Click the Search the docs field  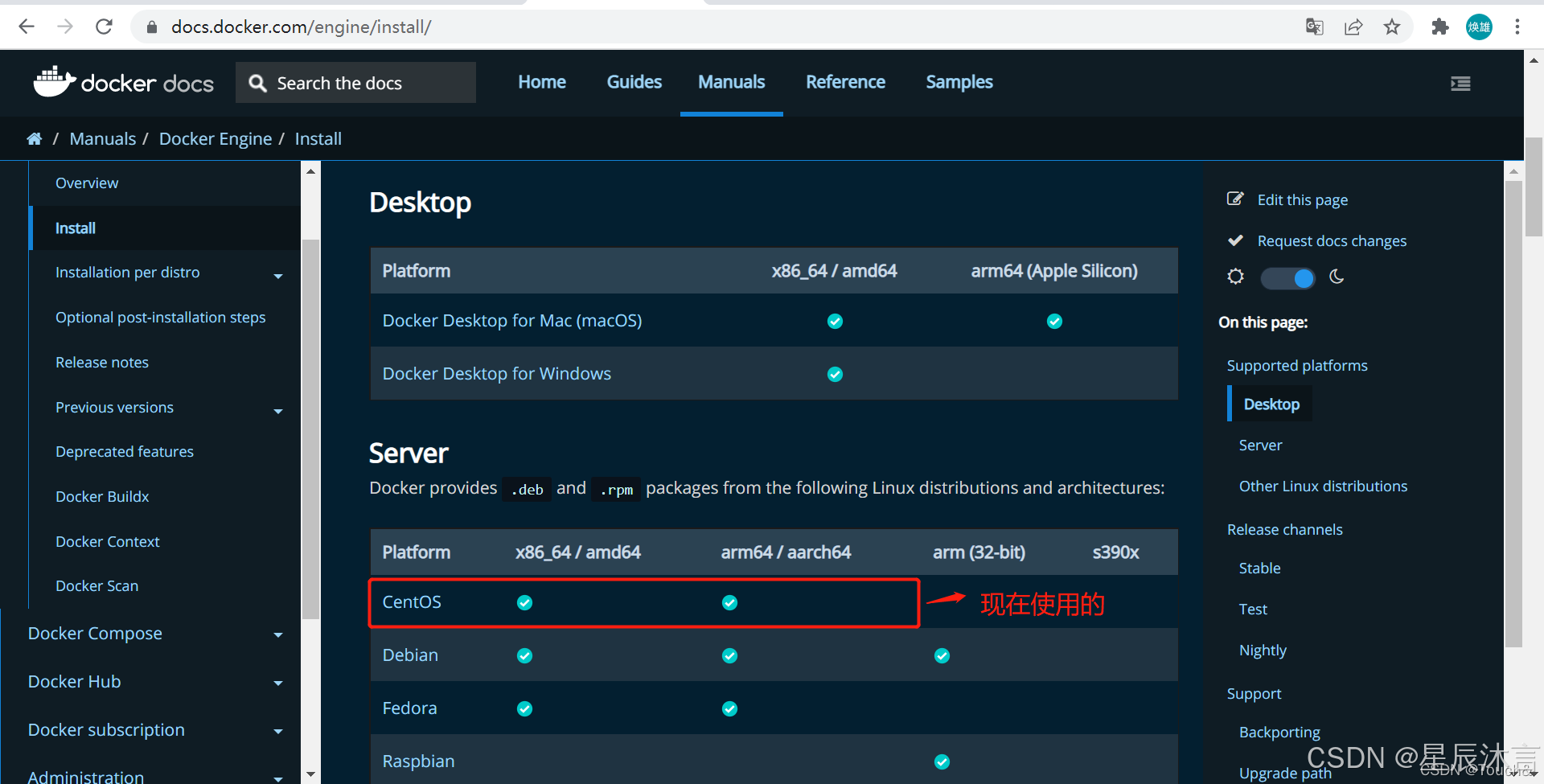click(x=355, y=83)
